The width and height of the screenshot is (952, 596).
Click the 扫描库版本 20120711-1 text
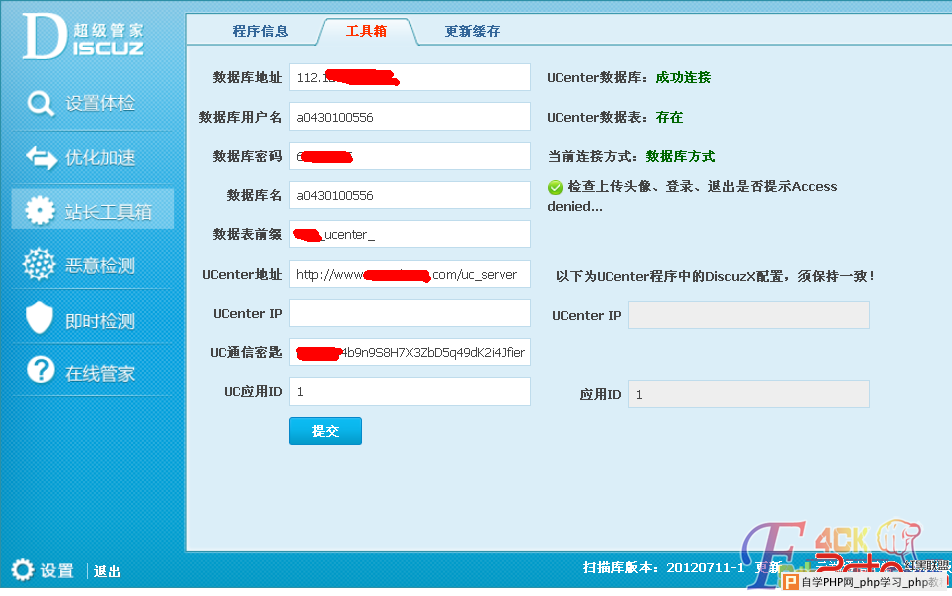664,567
